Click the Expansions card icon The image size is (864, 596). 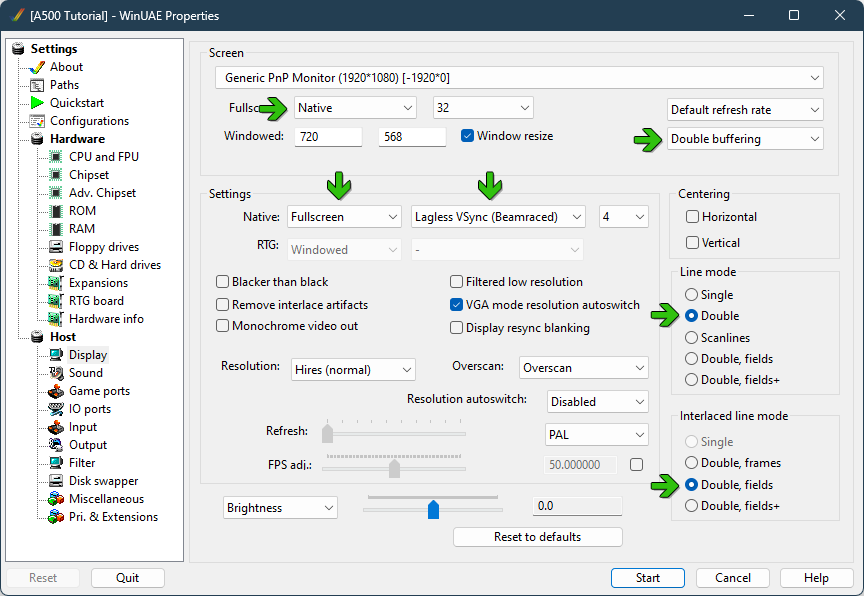tap(56, 283)
